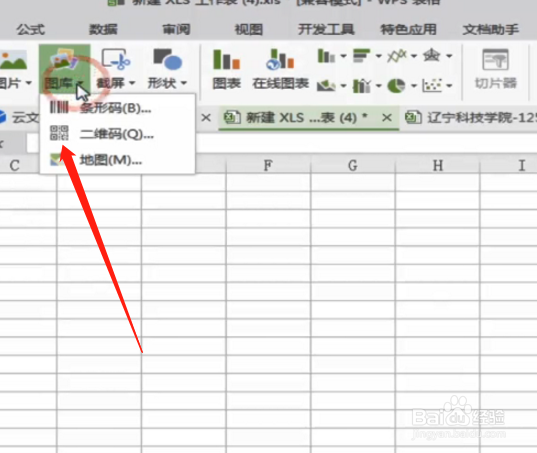This screenshot has width=537, height=453.
Task: Open the 开发工具 ribbon tab
Action: coord(326,30)
